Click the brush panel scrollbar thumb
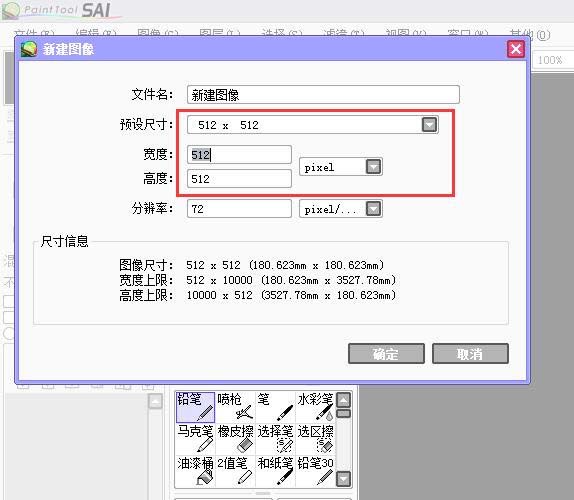This screenshot has height=500, width=574. (343, 414)
